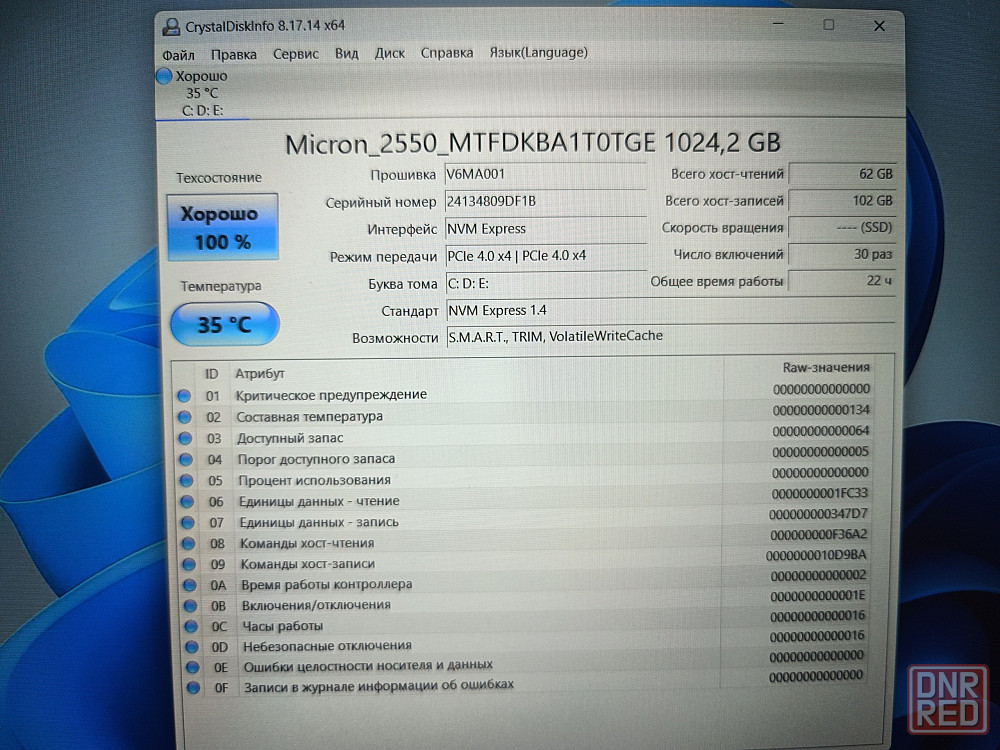Image resolution: width=1000 pixels, height=750 pixels.
Task: Click the 35 °C temperature button
Action: tap(224, 324)
